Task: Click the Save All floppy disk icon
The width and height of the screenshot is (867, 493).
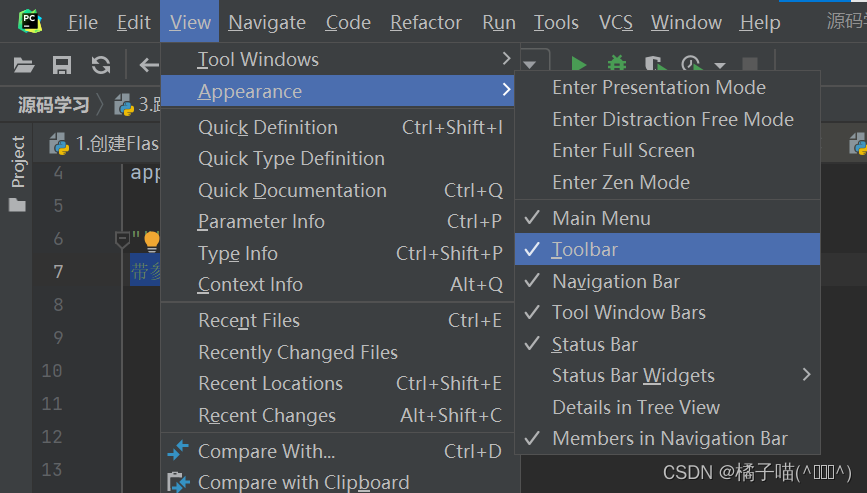Action: coord(62,65)
